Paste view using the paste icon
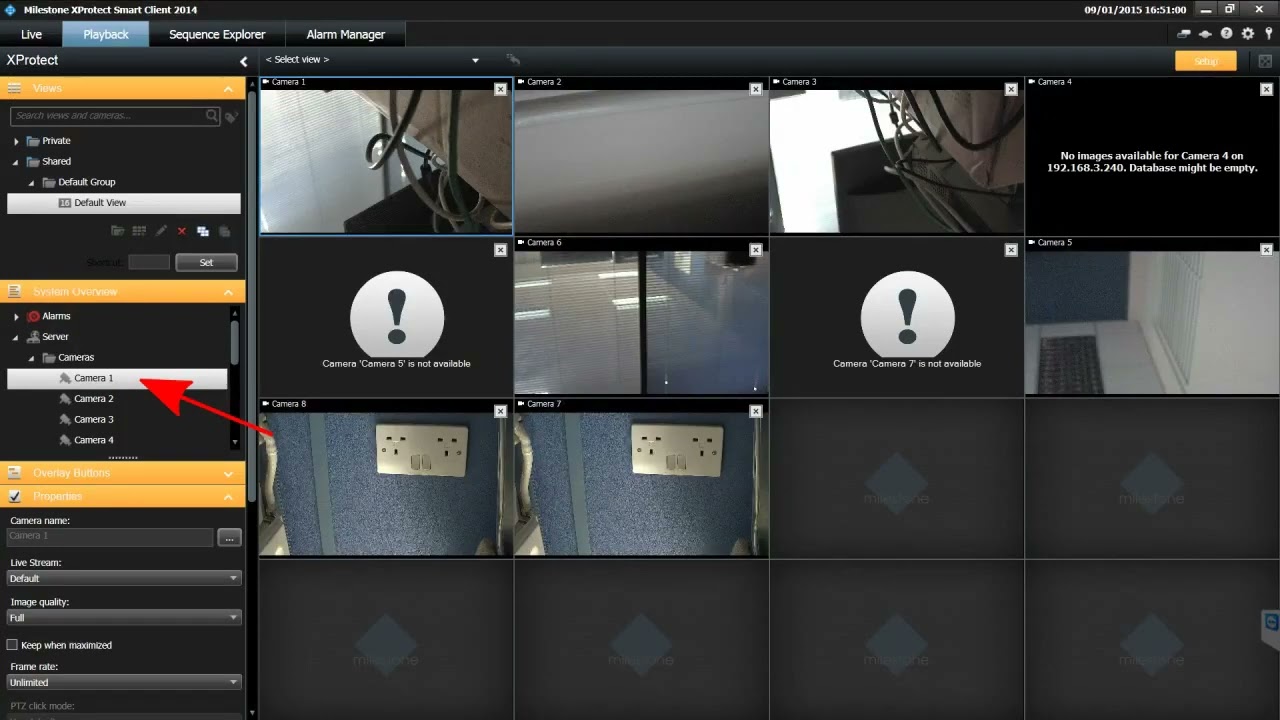The height and width of the screenshot is (720, 1280). coord(224,231)
